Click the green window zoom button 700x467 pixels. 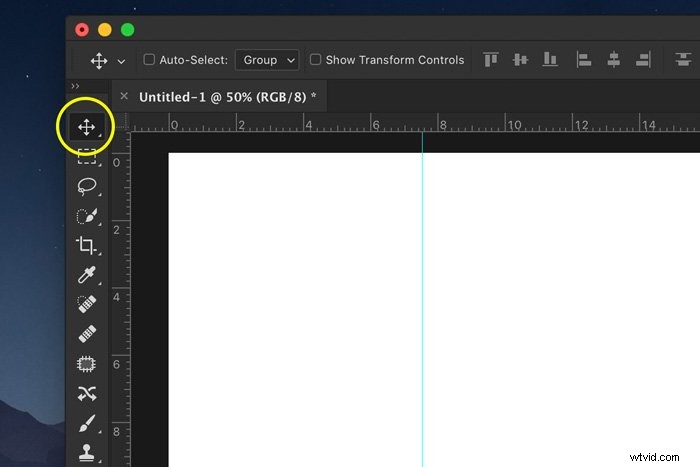click(x=128, y=30)
